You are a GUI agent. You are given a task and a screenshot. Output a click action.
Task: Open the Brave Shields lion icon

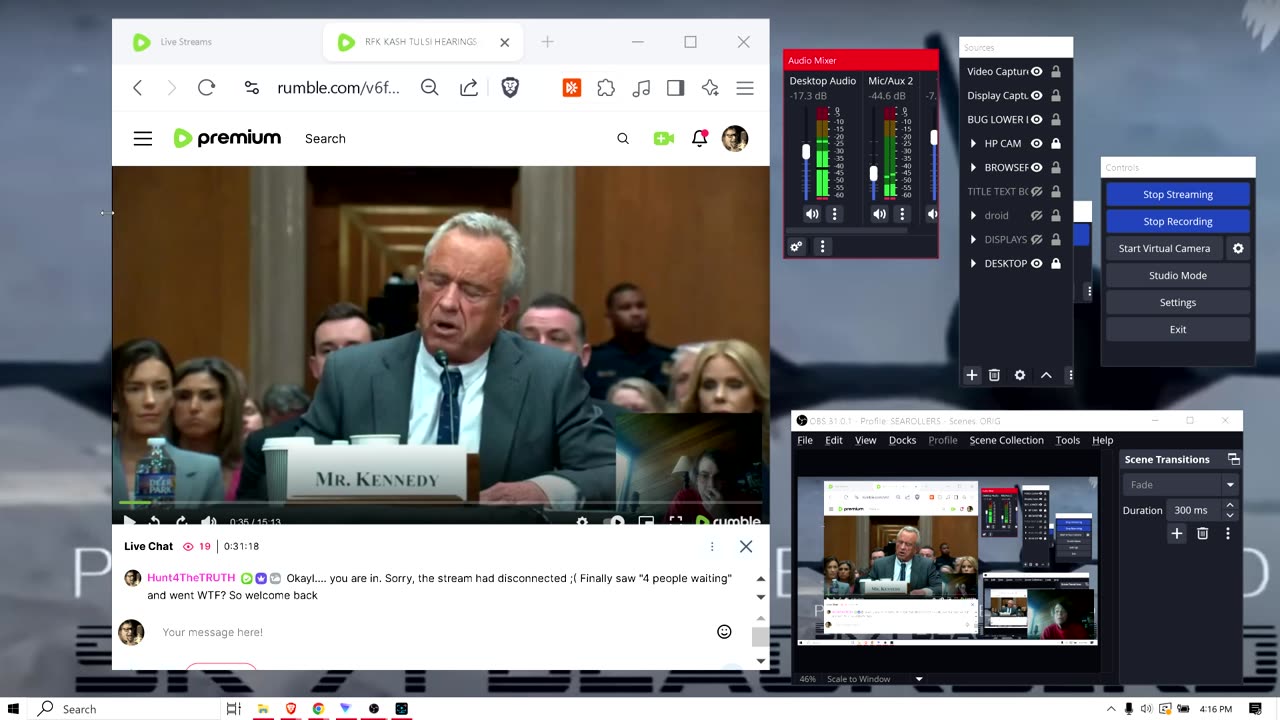pyautogui.click(x=510, y=88)
